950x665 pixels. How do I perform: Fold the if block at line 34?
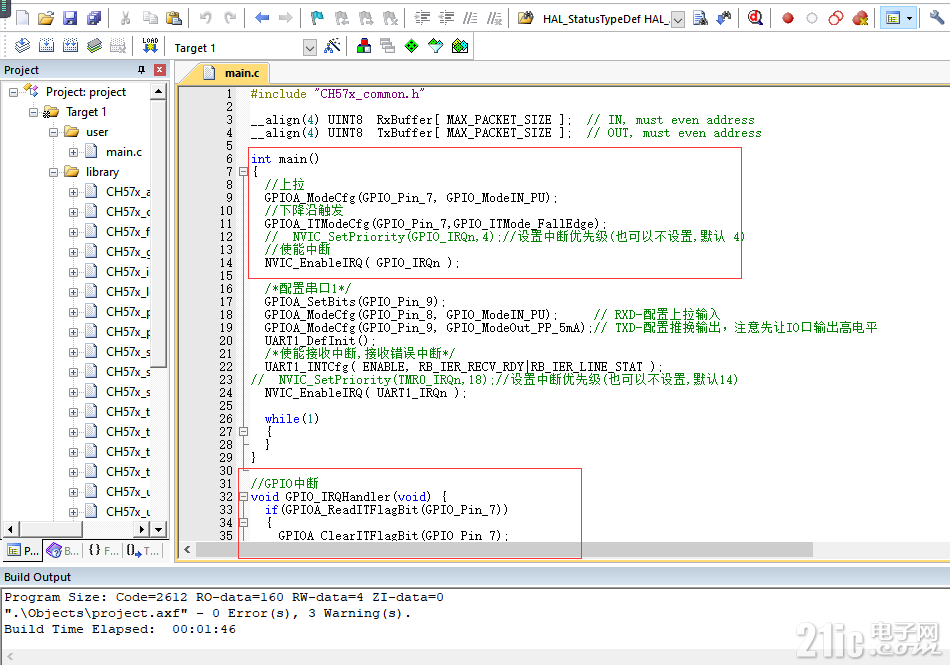pos(244,523)
